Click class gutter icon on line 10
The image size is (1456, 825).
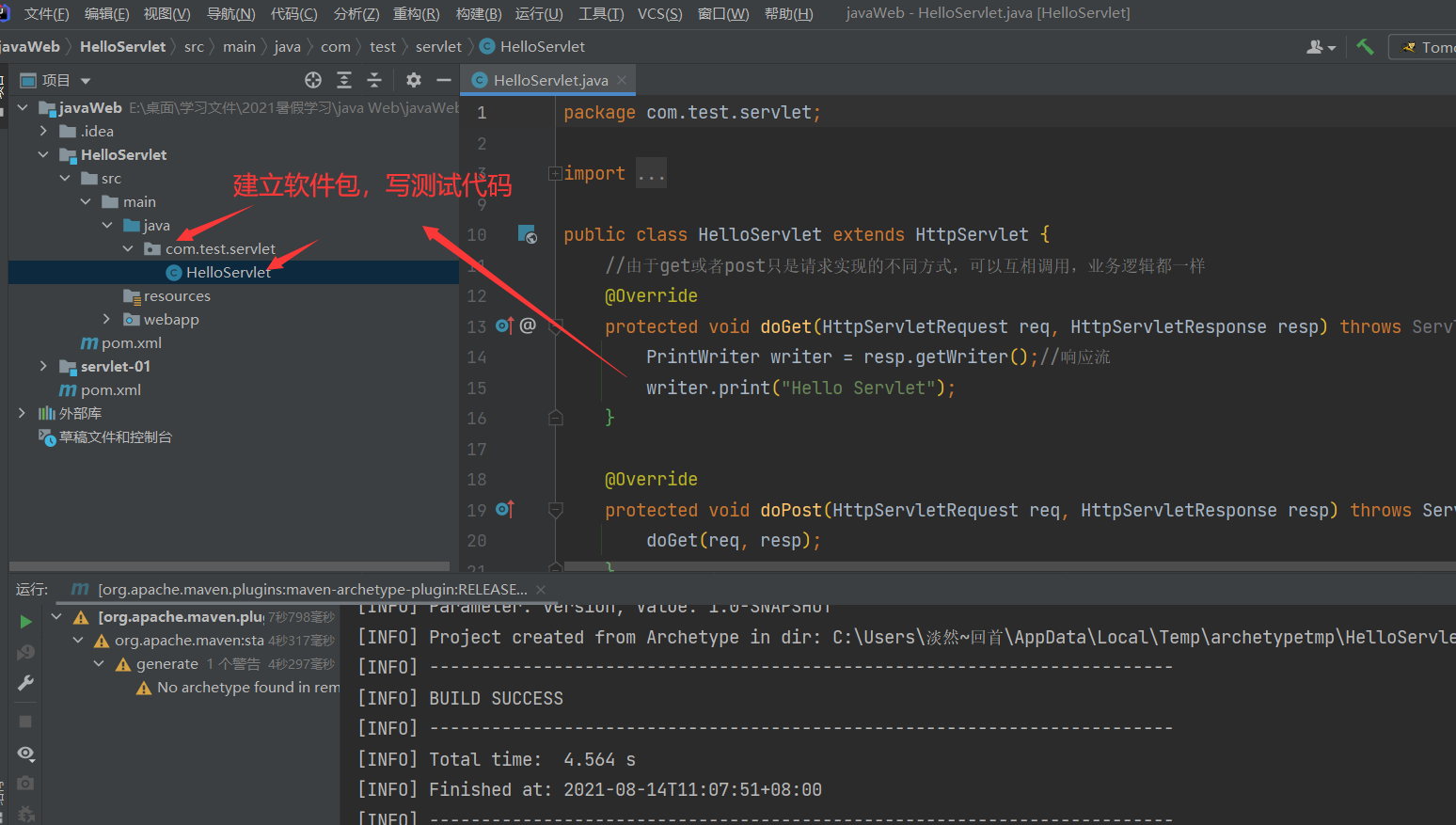click(528, 234)
